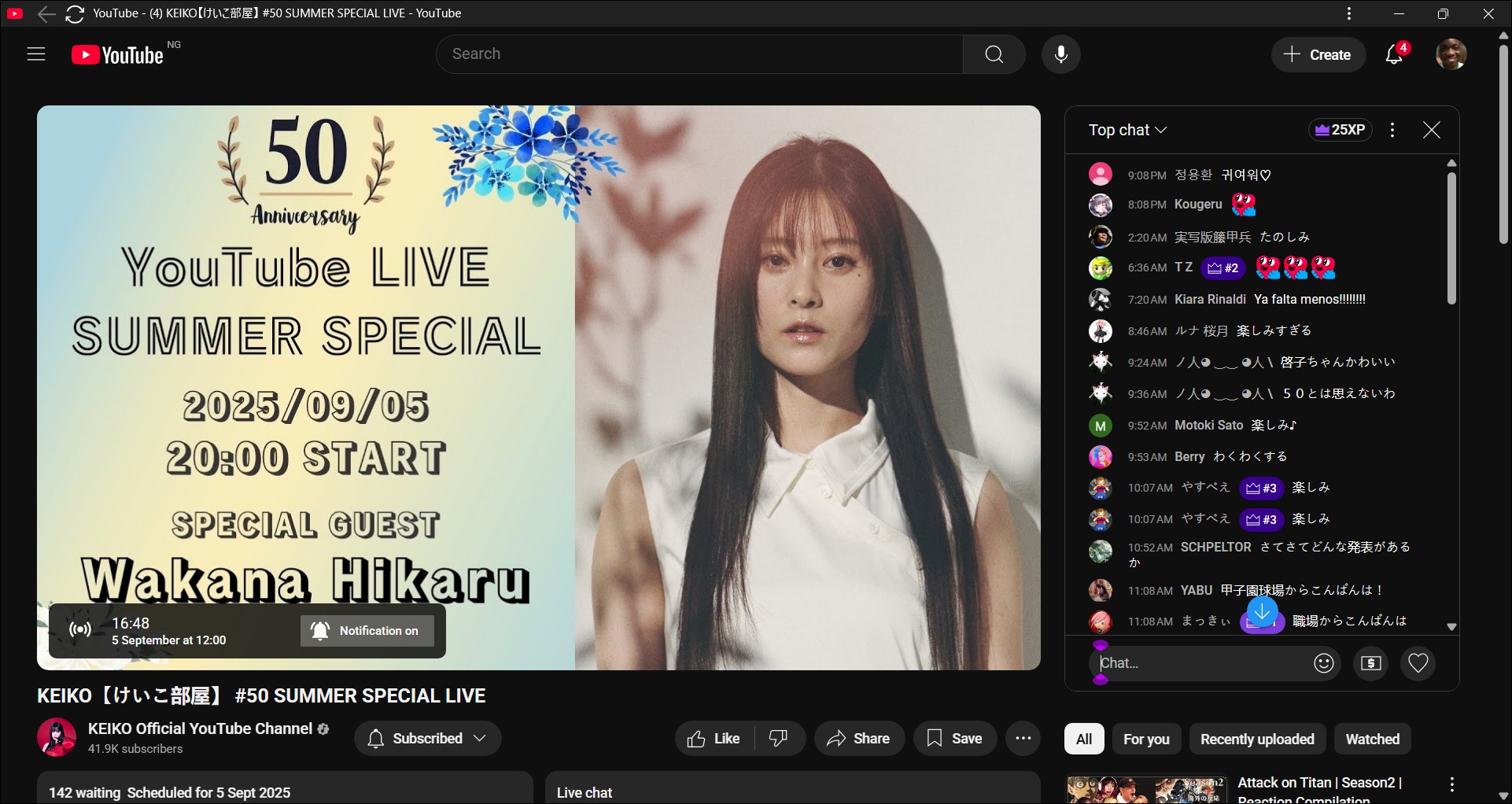Open account avatar menu
This screenshot has width=1512, height=804.
pyautogui.click(x=1451, y=54)
